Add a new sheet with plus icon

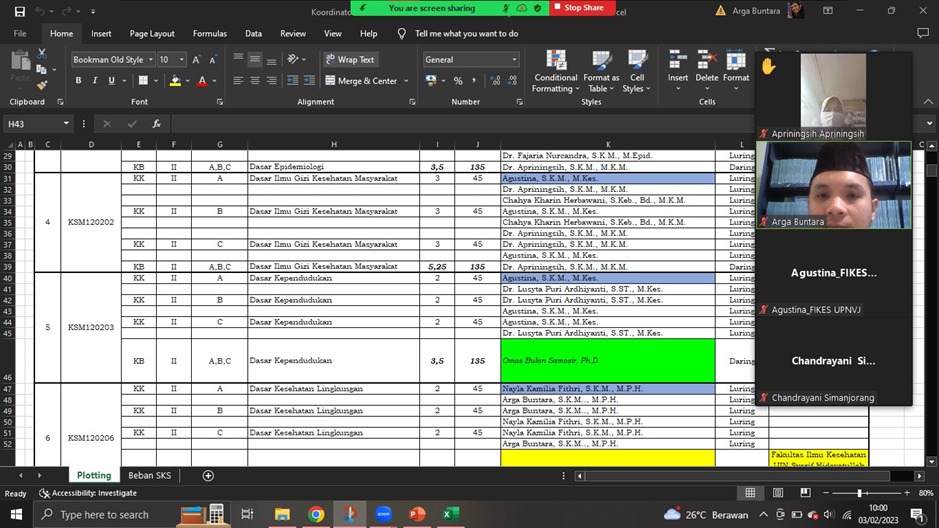pyautogui.click(x=208, y=476)
